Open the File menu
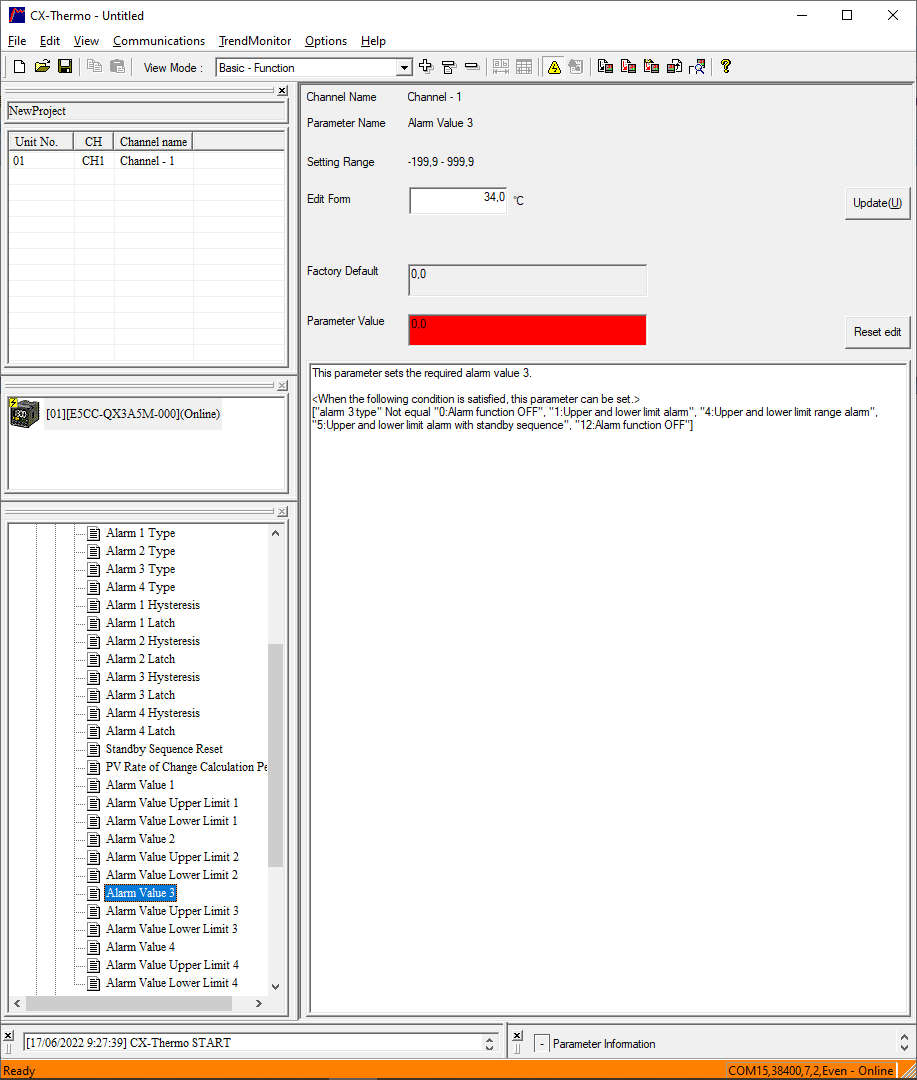The image size is (917, 1080). (x=17, y=41)
